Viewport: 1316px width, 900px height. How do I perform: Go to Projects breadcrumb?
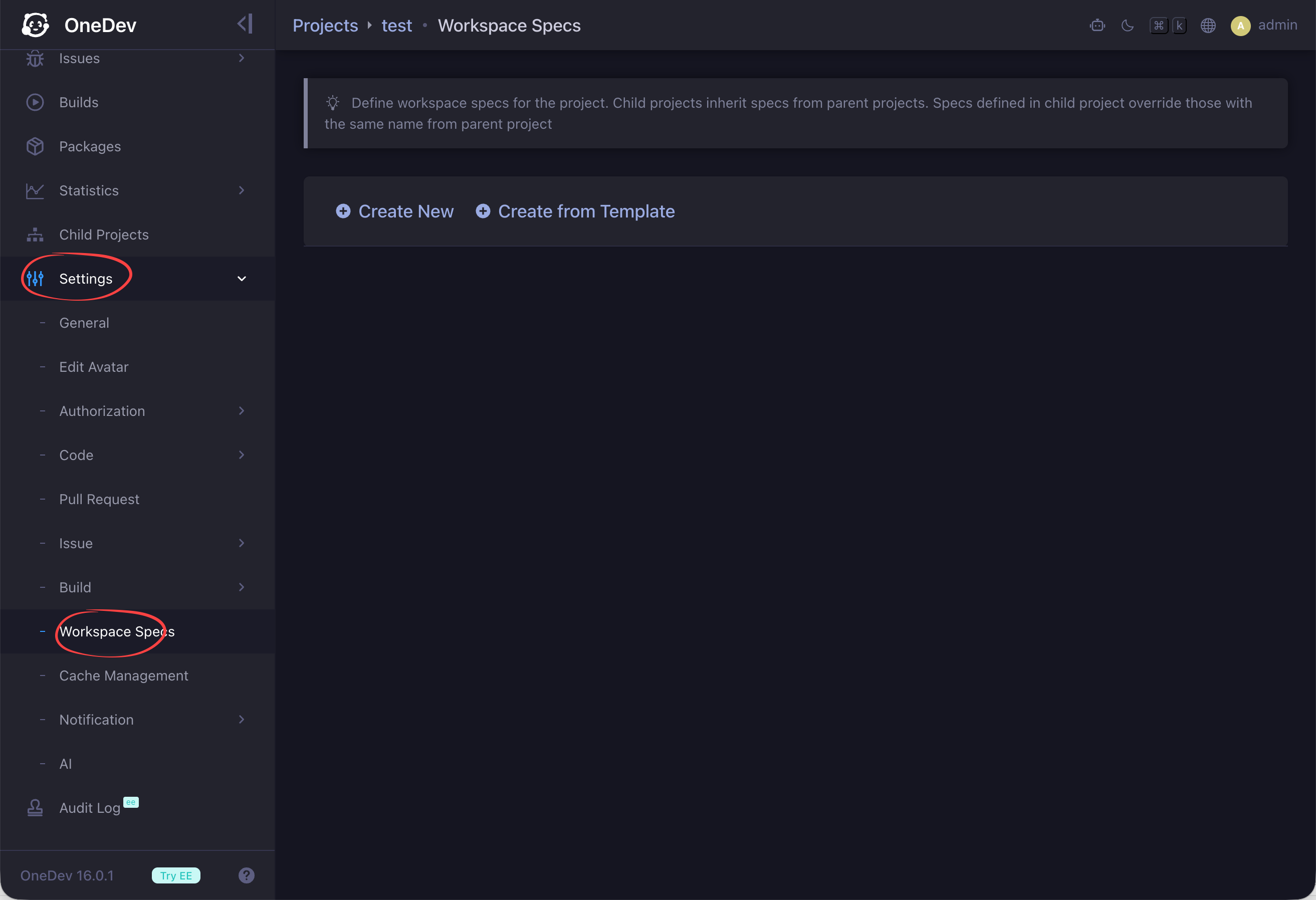(x=325, y=26)
